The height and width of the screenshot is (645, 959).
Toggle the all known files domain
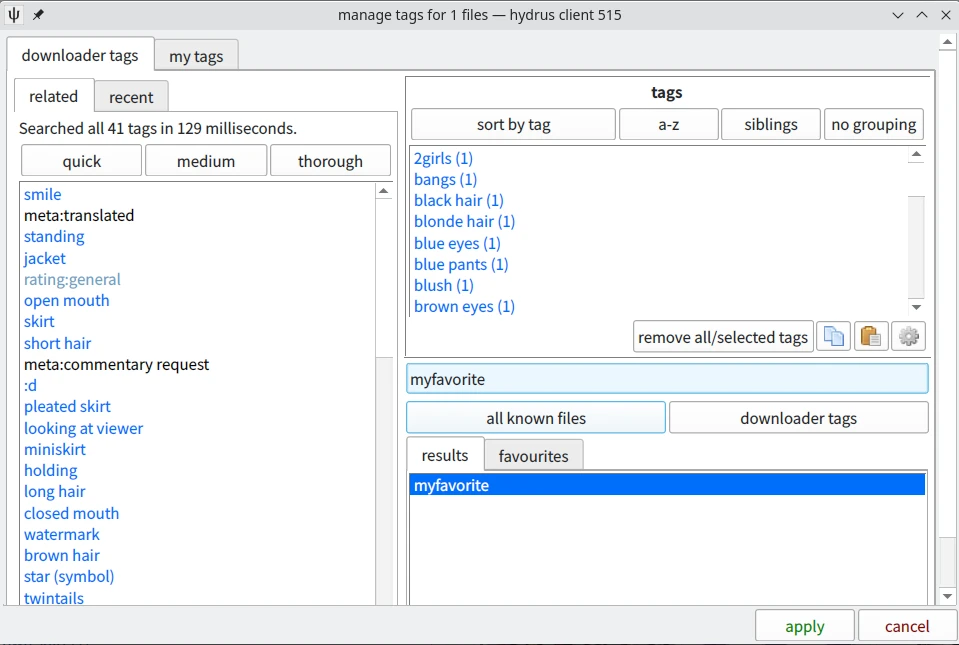[x=536, y=418]
